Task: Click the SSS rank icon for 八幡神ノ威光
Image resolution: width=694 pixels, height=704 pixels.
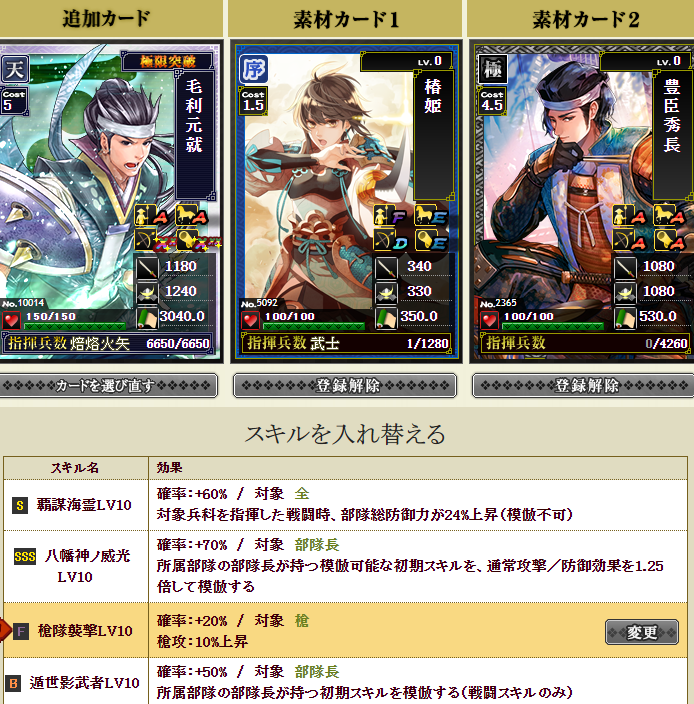Action: [x=25, y=557]
